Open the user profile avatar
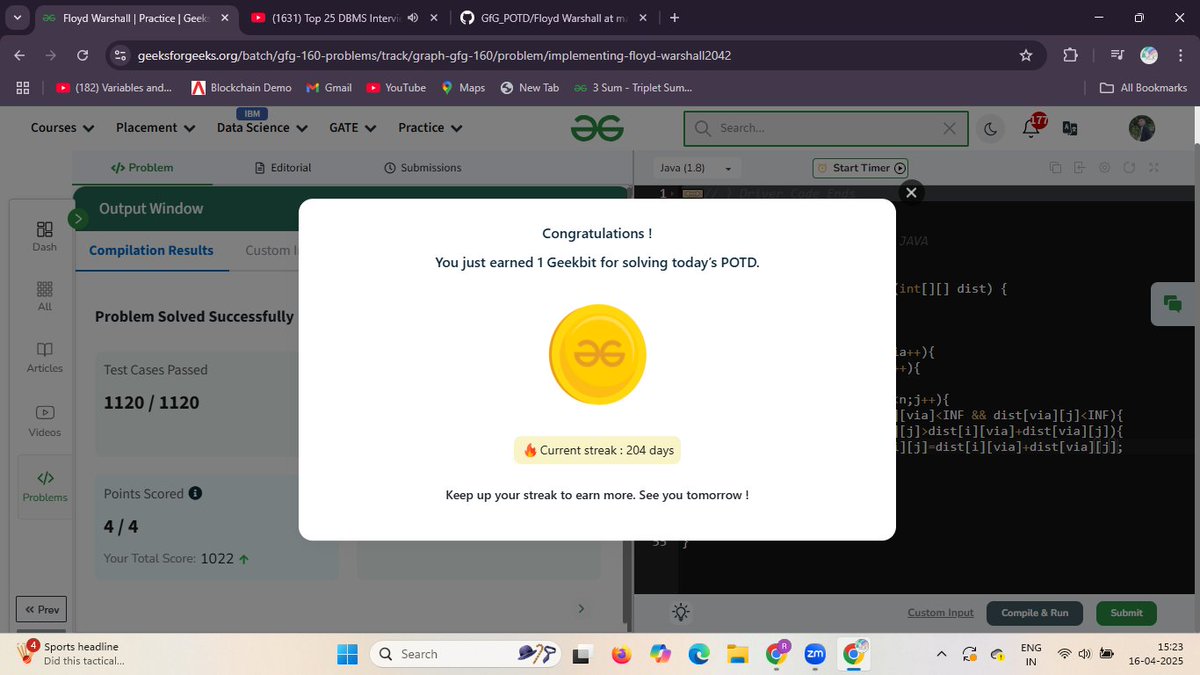The image size is (1200, 675). click(x=1141, y=128)
